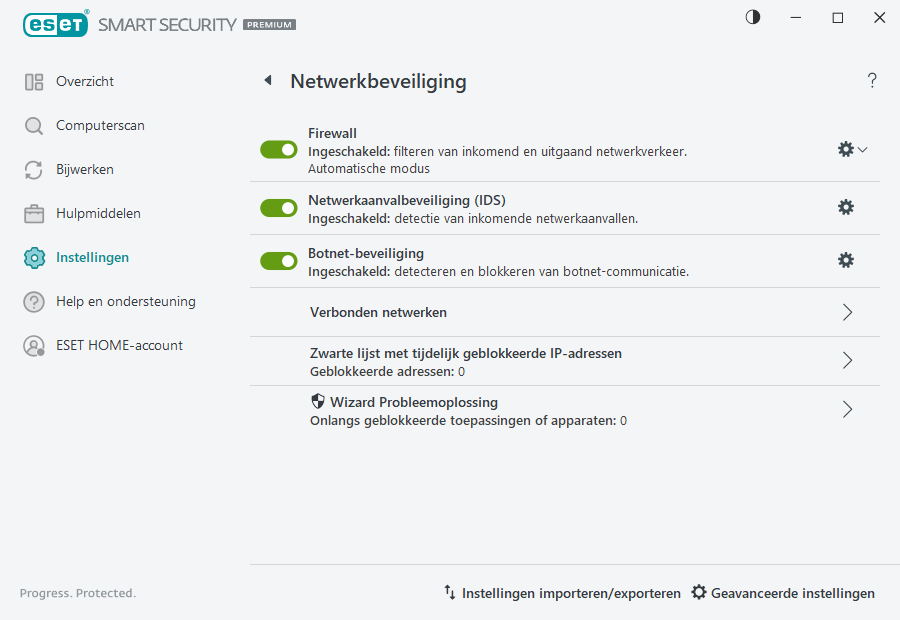Image resolution: width=900 pixels, height=620 pixels.
Task: Open the Botnet-beveiliging settings gear
Action: pyautogui.click(x=846, y=259)
